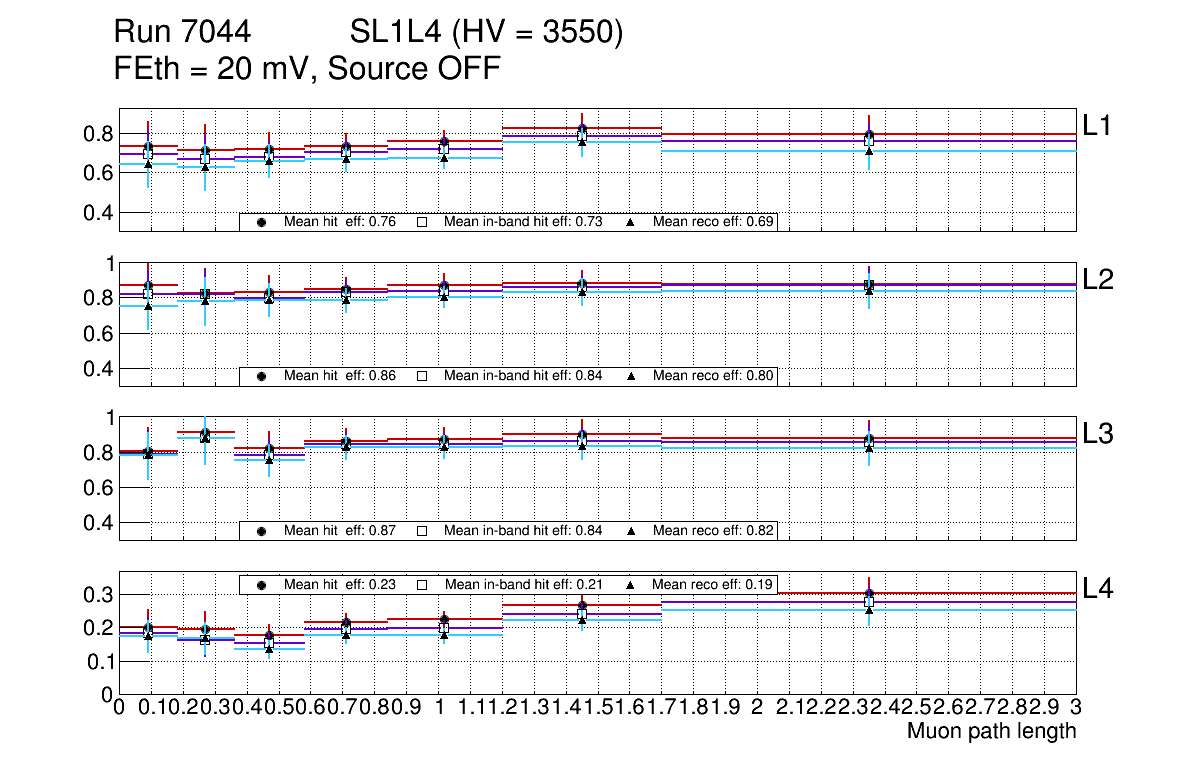
Task: Click the L4 panel label
Action: [x=1100, y=589]
